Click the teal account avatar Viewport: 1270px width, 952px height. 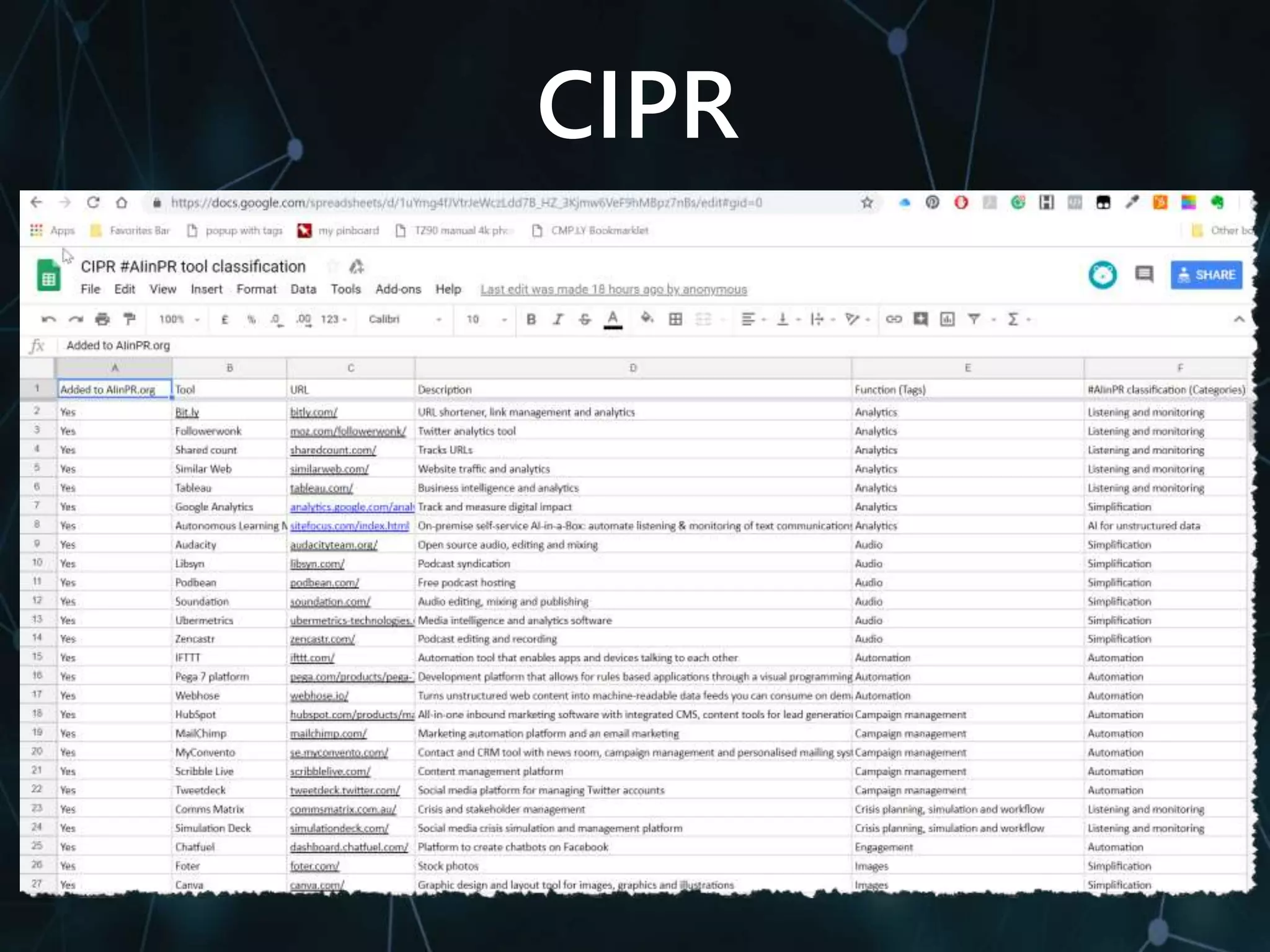[x=1103, y=275]
